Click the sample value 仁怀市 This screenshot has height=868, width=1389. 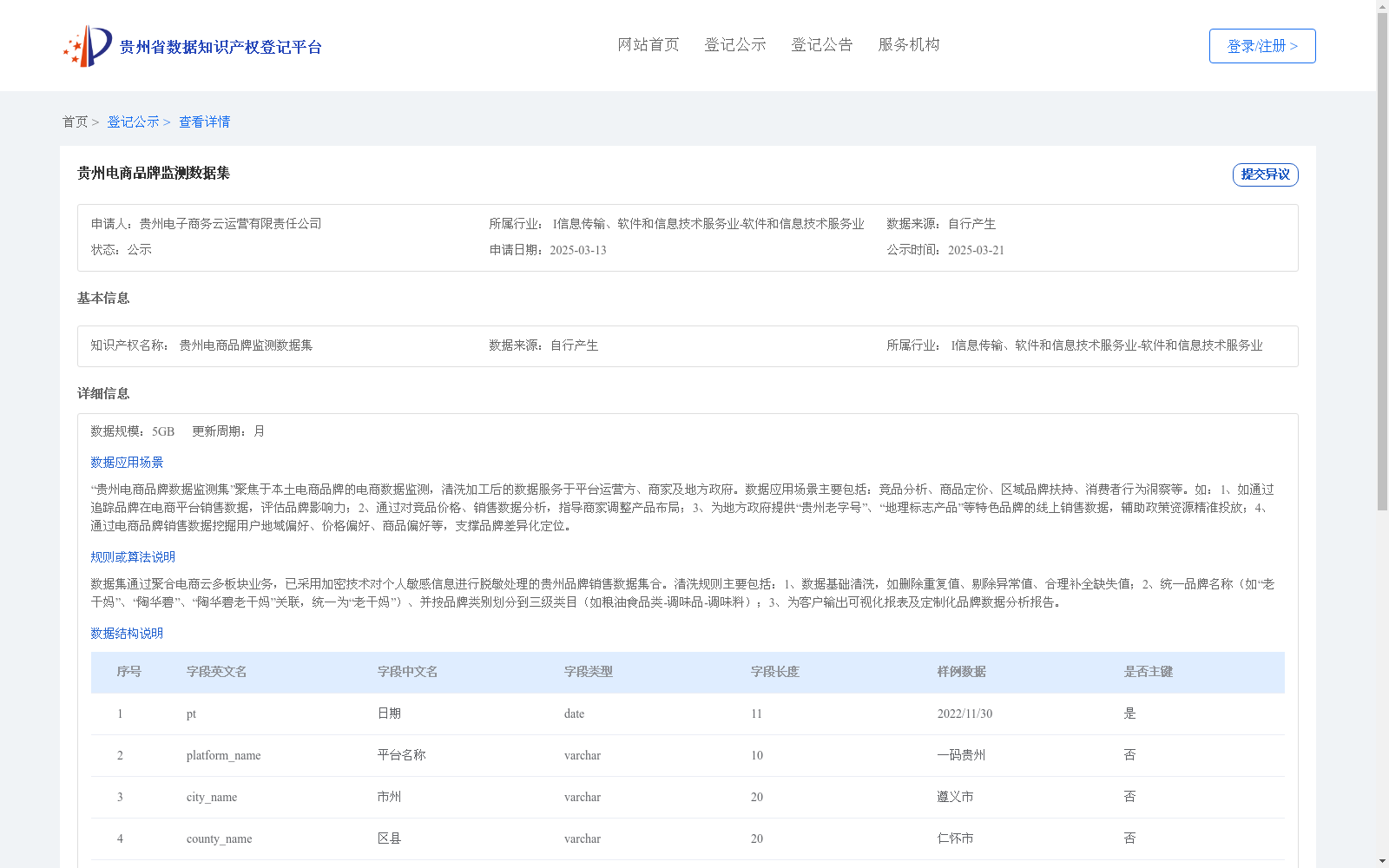(956, 838)
